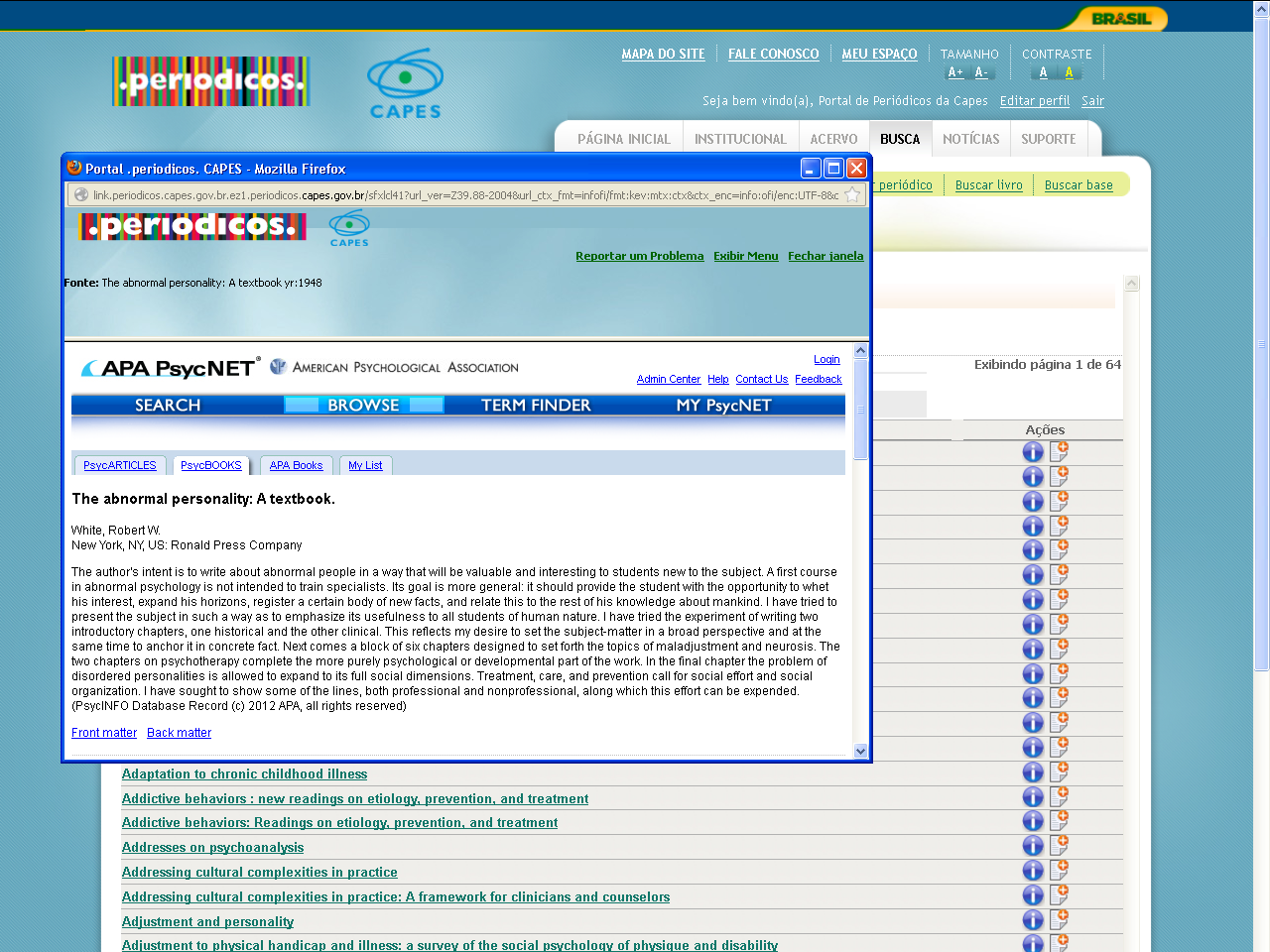Bookmark page with star icon in popup address bar

pos(852,195)
